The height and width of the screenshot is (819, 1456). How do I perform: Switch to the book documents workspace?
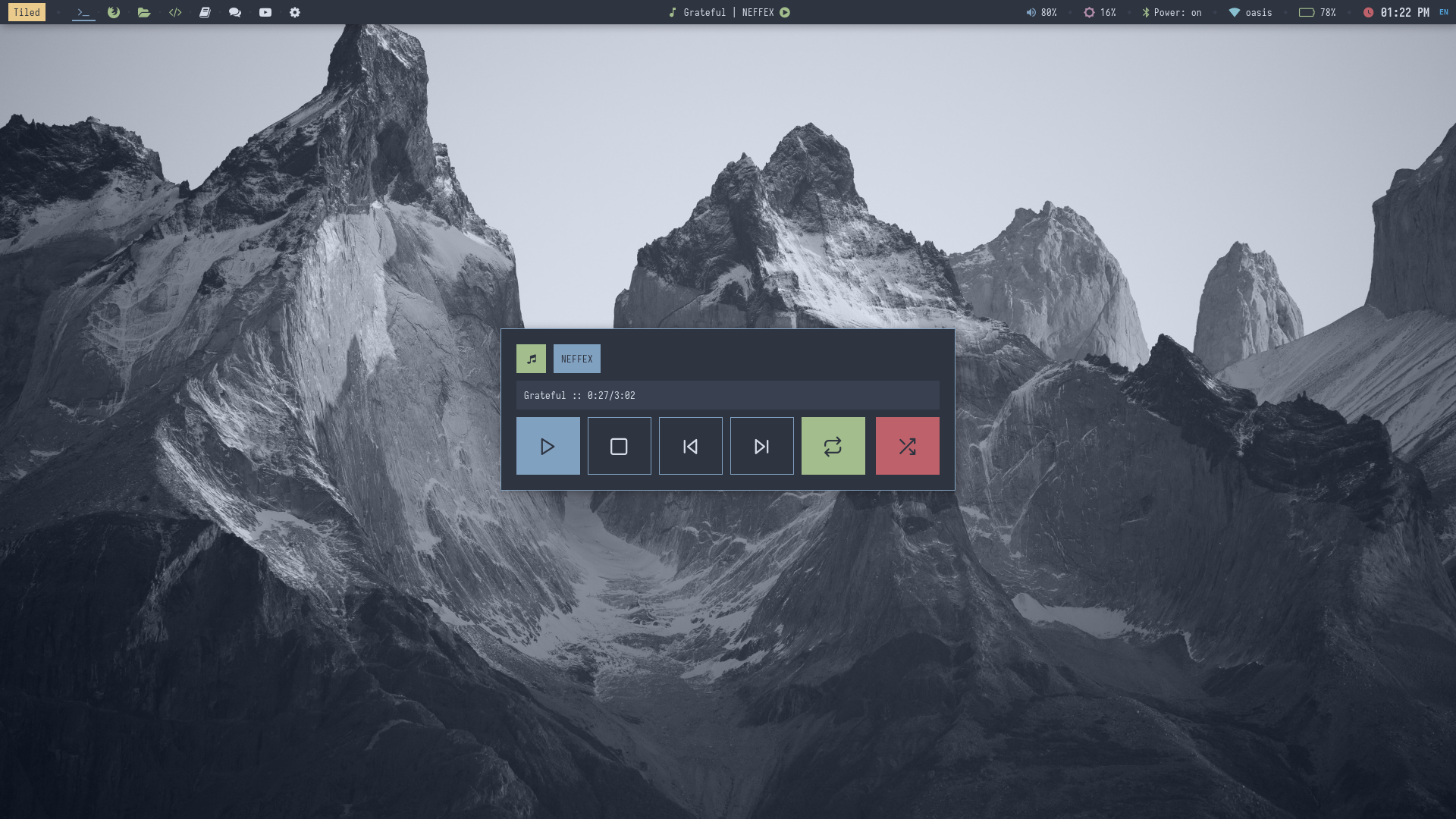pos(205,12)
